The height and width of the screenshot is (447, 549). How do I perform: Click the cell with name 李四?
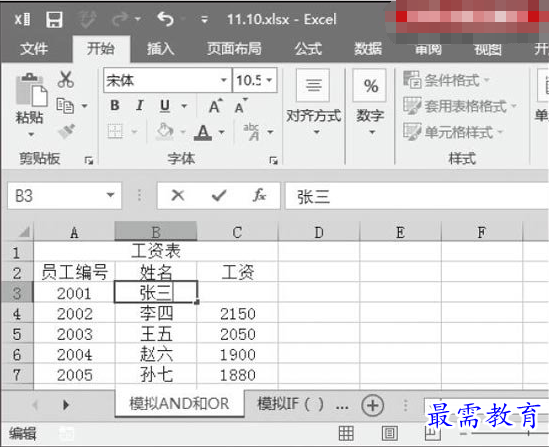click(x=156, y=313)
